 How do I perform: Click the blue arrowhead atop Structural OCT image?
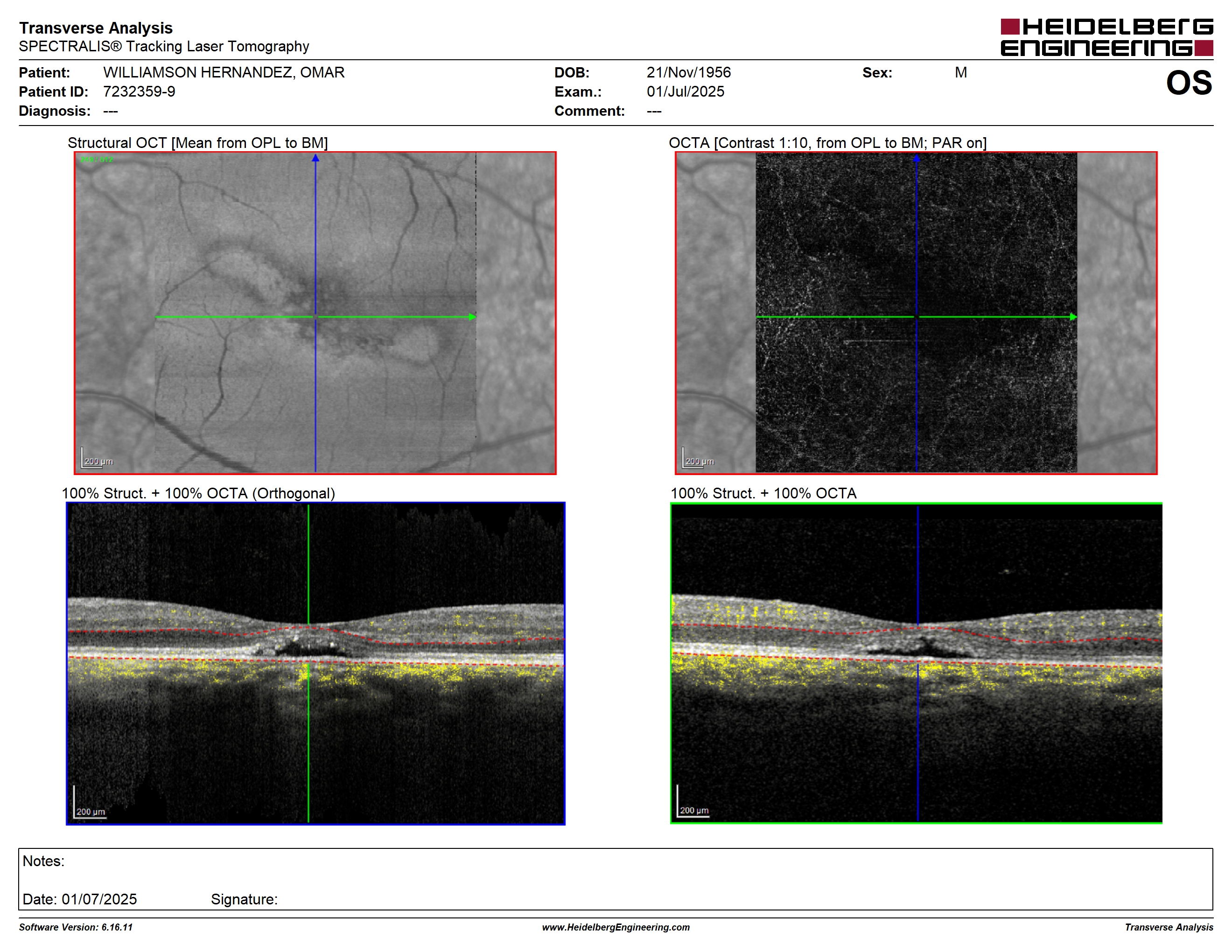click(x=315, y=158)
